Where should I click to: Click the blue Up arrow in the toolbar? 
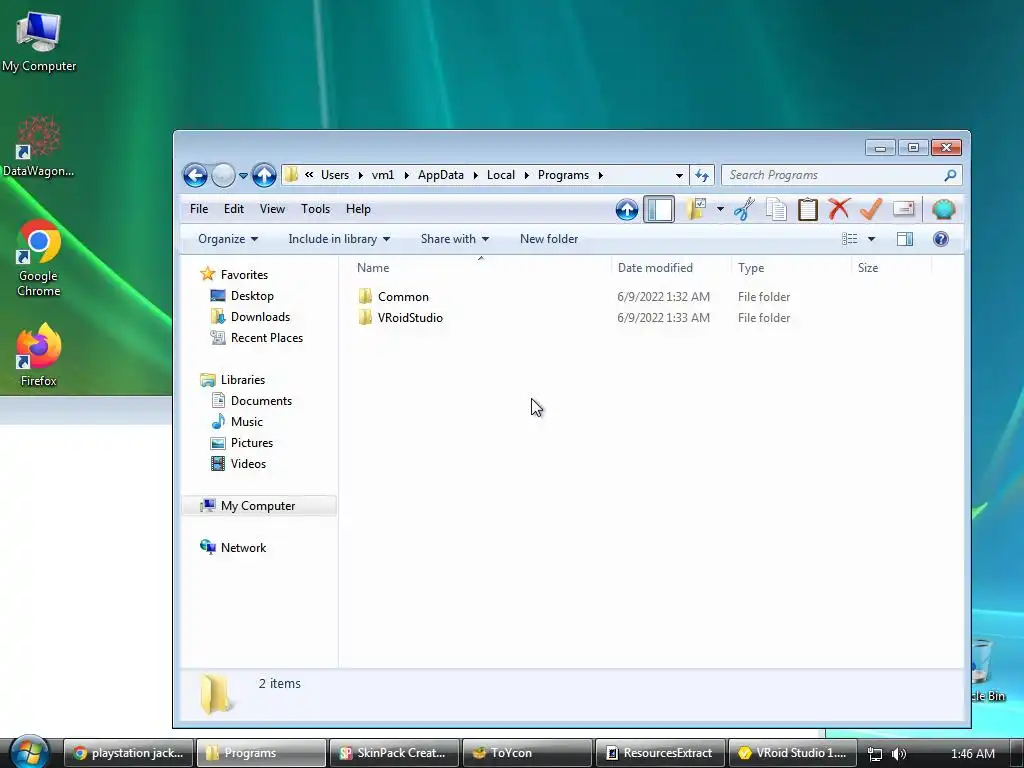627,210
